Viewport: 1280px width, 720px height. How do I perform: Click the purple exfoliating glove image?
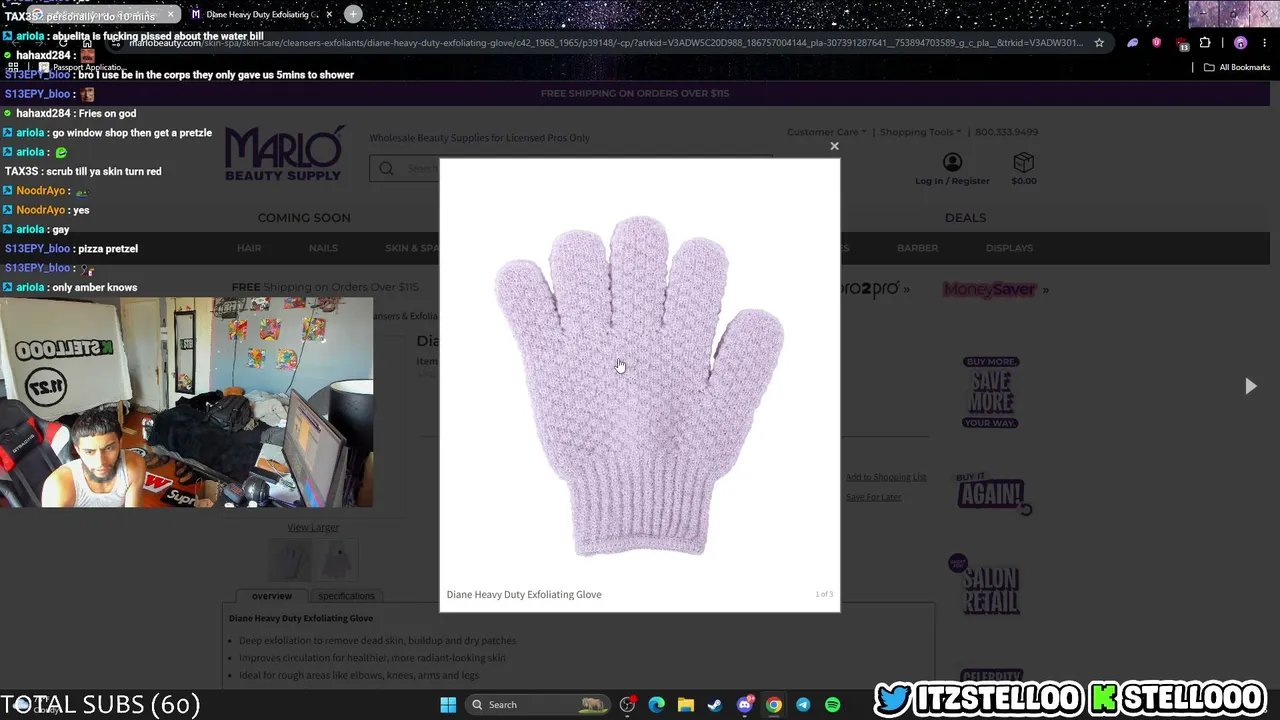[640, 385]
